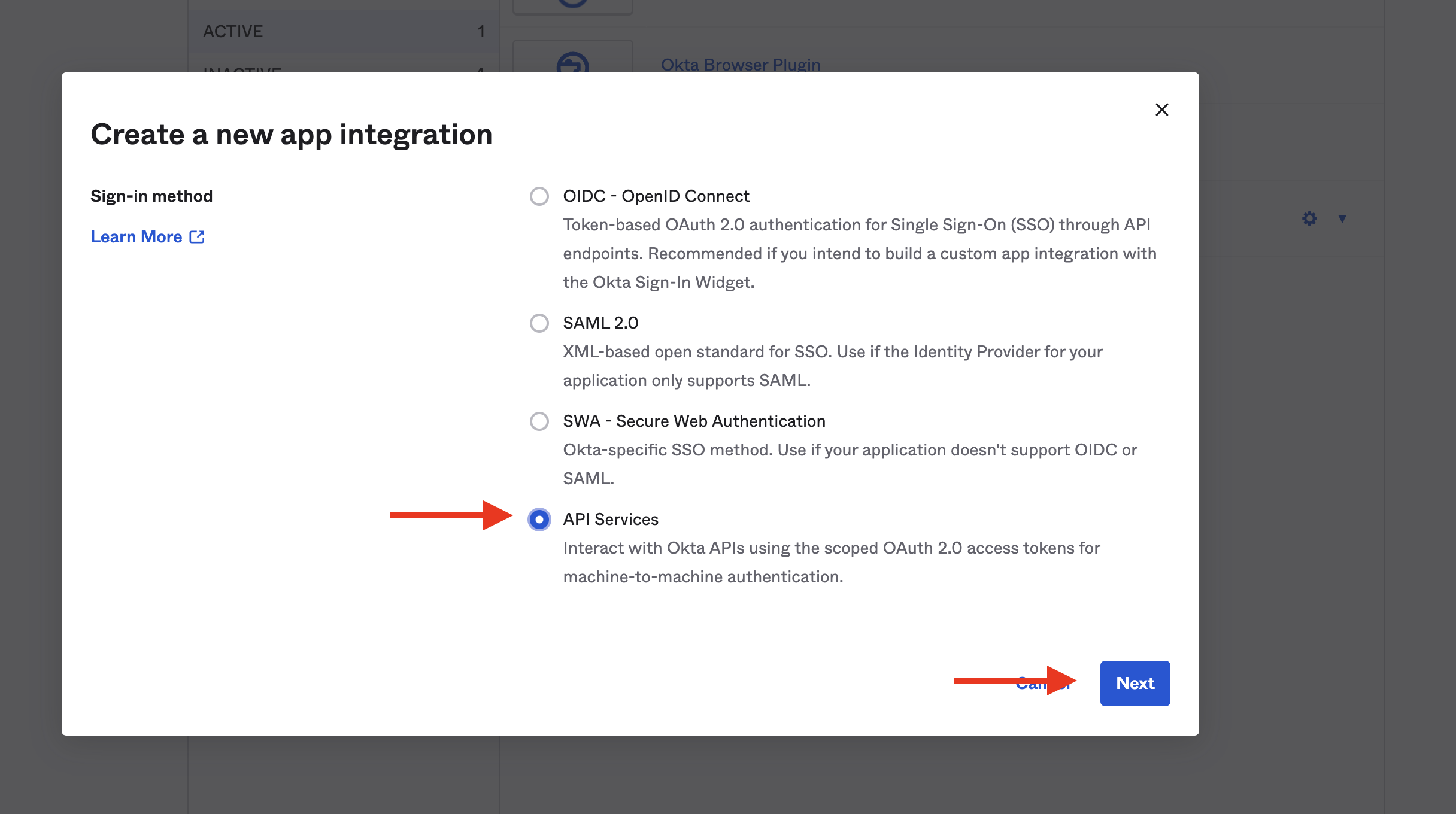
Task: Select the OIDC - OpenID Connect radio button
Action: coord(539,196)
